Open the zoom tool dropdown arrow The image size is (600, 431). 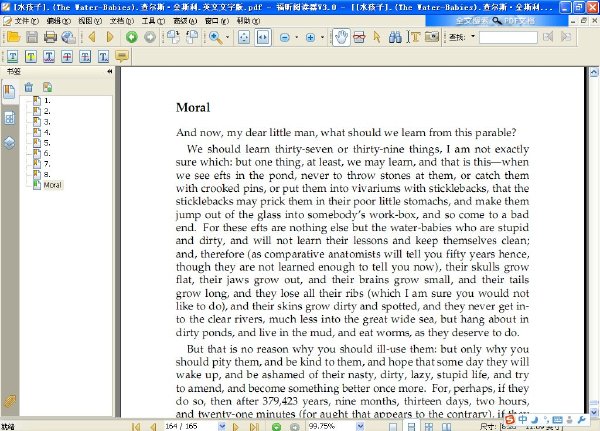pyautogui.click(x=228, y=37)
